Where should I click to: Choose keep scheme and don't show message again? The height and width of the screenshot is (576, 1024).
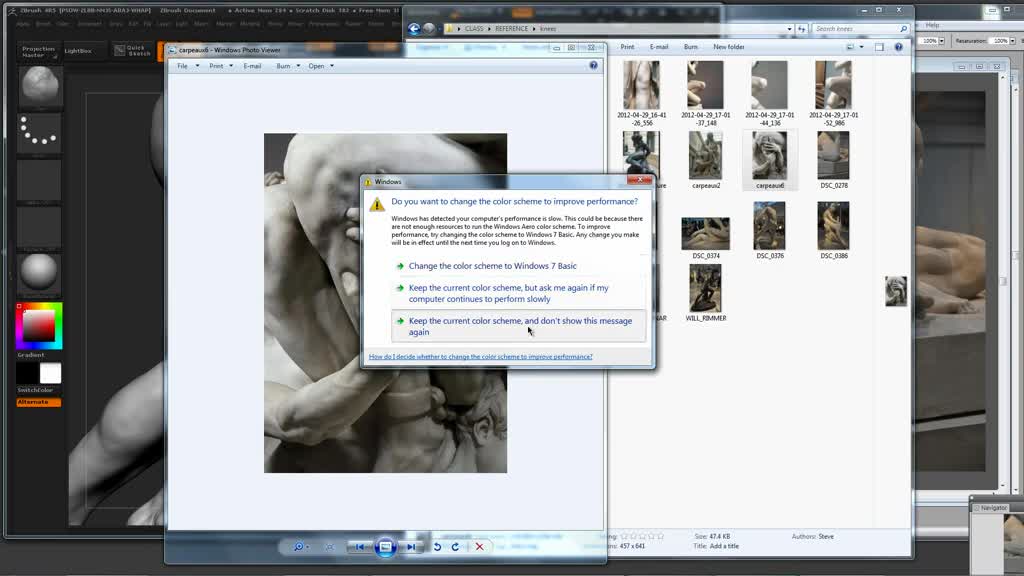pyautogui.click(x=519, y=326)
